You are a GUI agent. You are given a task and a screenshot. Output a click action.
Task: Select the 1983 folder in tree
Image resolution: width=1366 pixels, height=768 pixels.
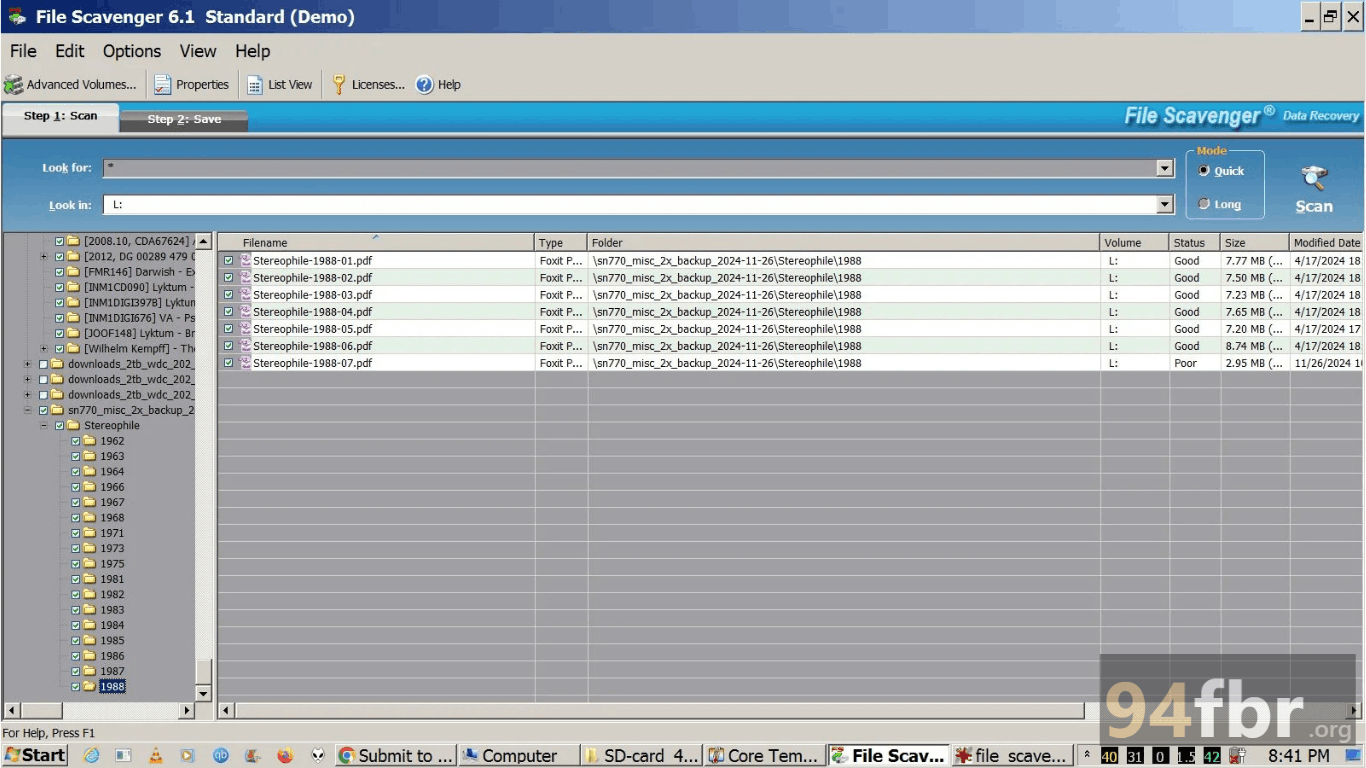(112, 610)
